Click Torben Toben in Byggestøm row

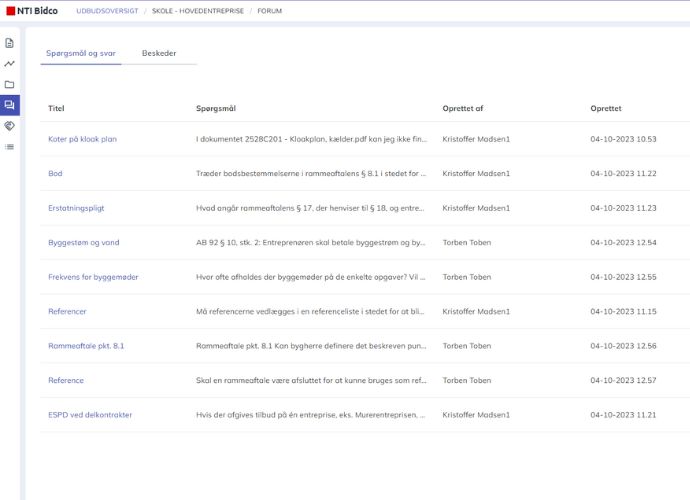[466, 243]
